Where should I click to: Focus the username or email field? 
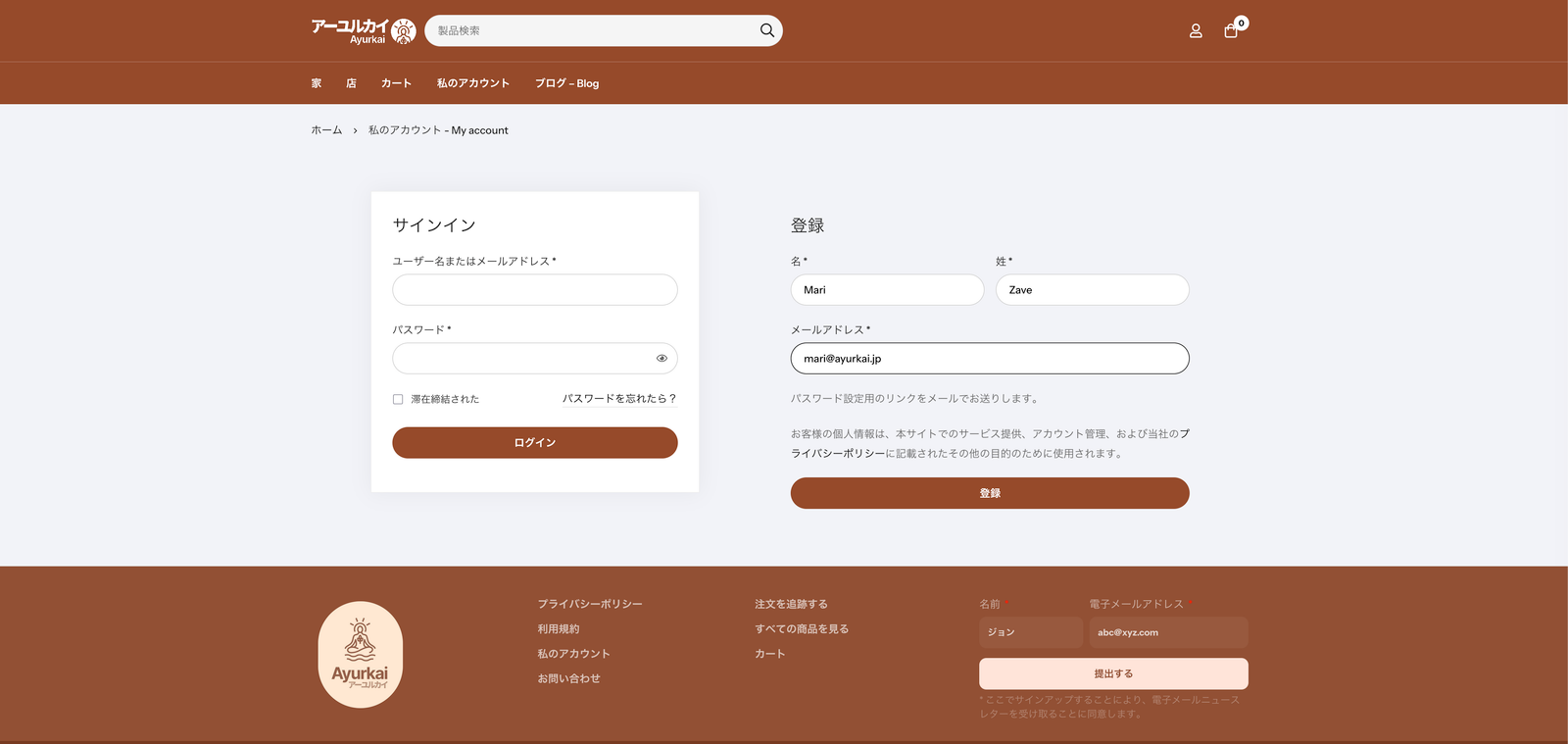pos(534,290)
